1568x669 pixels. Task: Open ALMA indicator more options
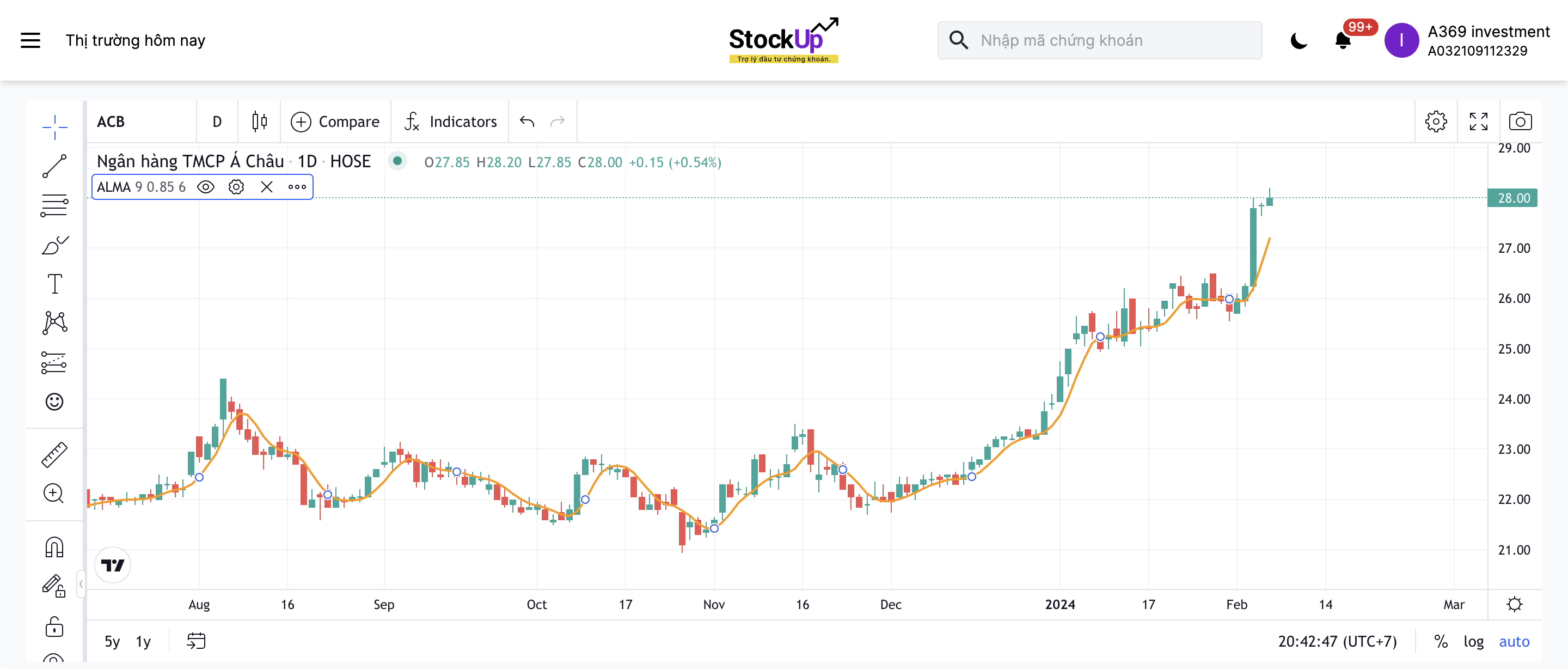tap(297, 187)
